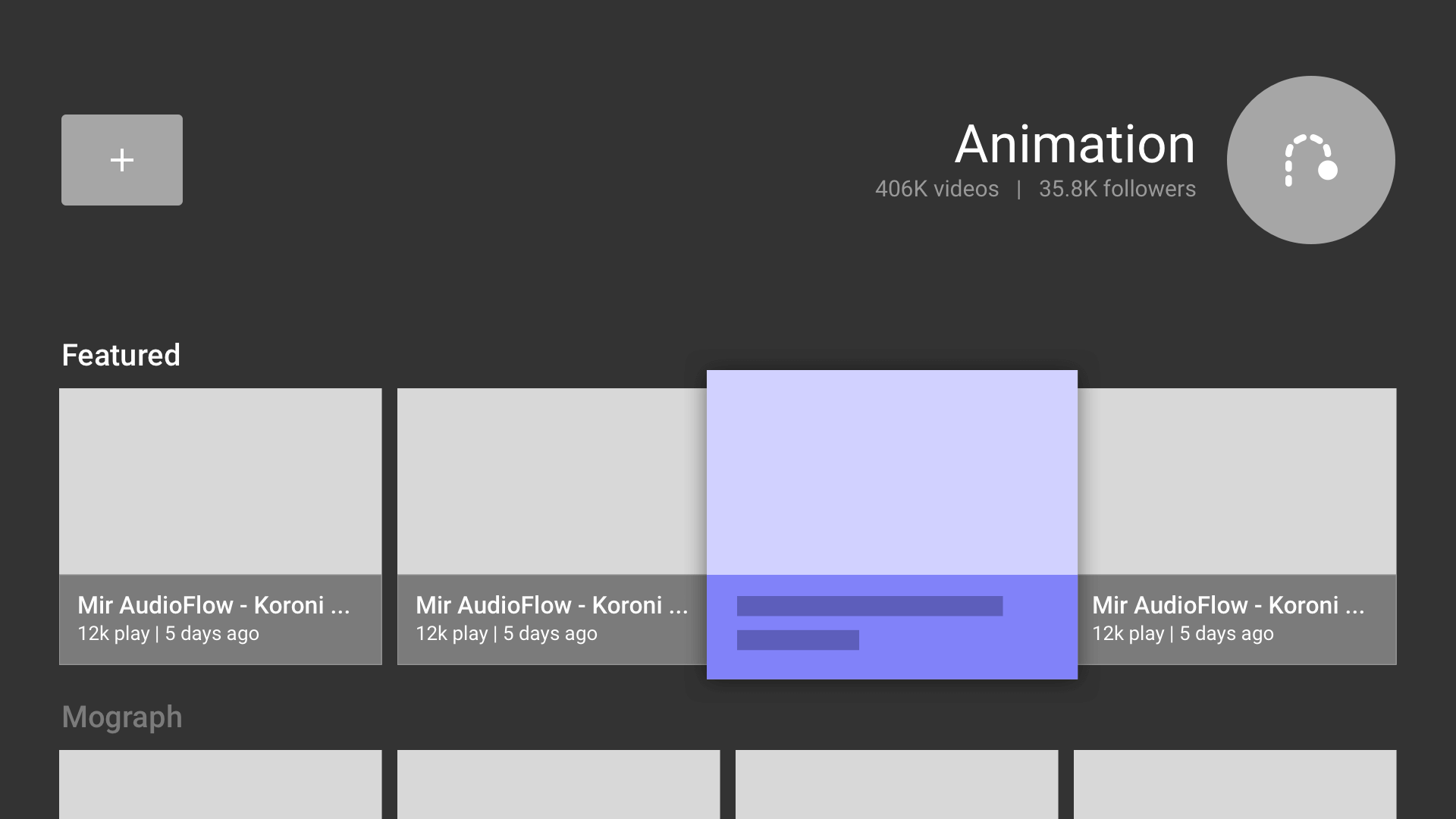The image size is (1456, 819).
Task: Open the first Mograph video card
Action: 221,784
